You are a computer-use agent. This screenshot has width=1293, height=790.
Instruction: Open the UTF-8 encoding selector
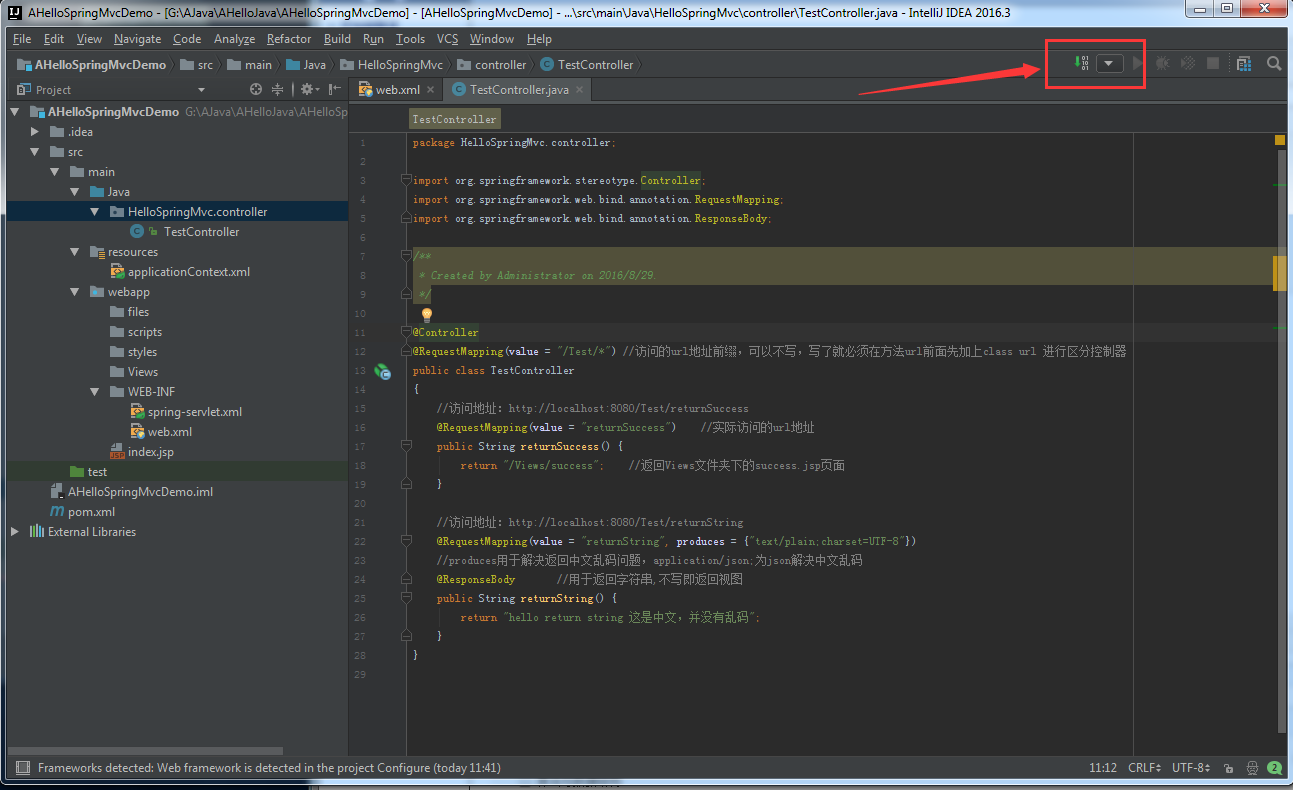[1191, 768]
